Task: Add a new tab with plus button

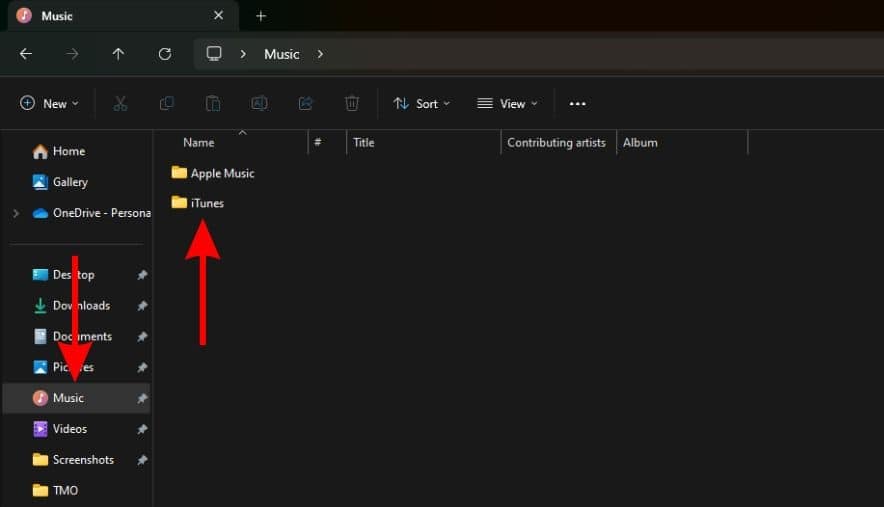Action: click(x=261, y=16)
